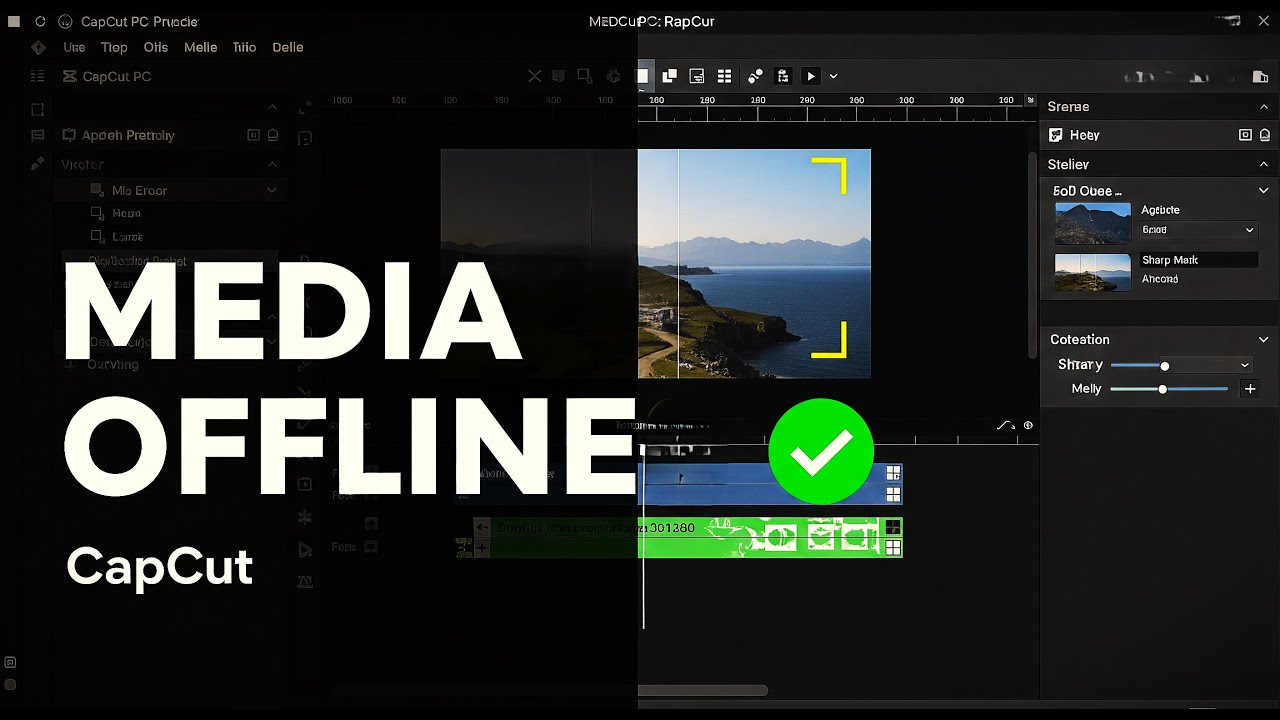Click the folder icon at top right

click(1260, 77)
